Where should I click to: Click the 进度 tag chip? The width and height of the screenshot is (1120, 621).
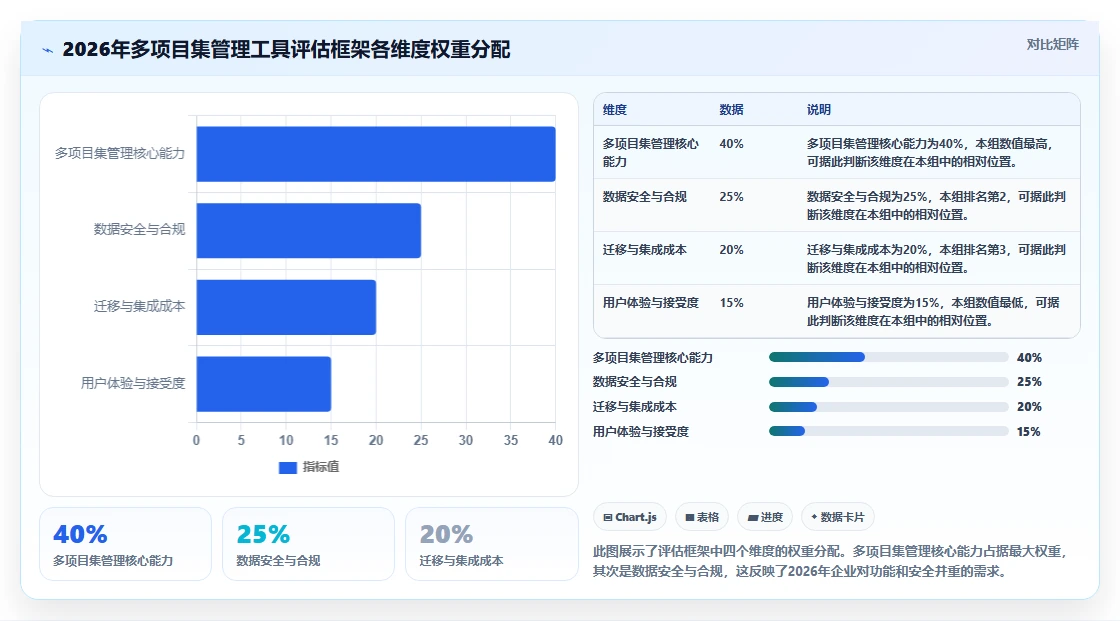point(765,517)
